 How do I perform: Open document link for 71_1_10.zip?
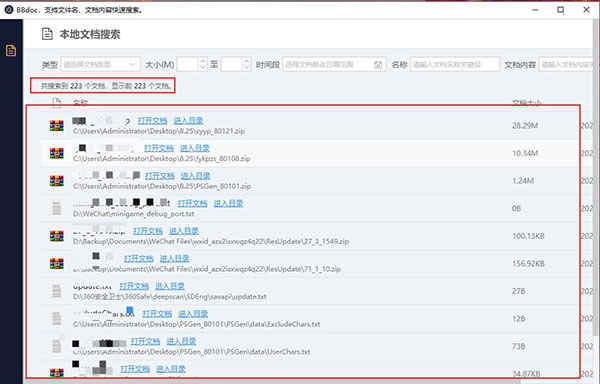(x=139, y=259)
